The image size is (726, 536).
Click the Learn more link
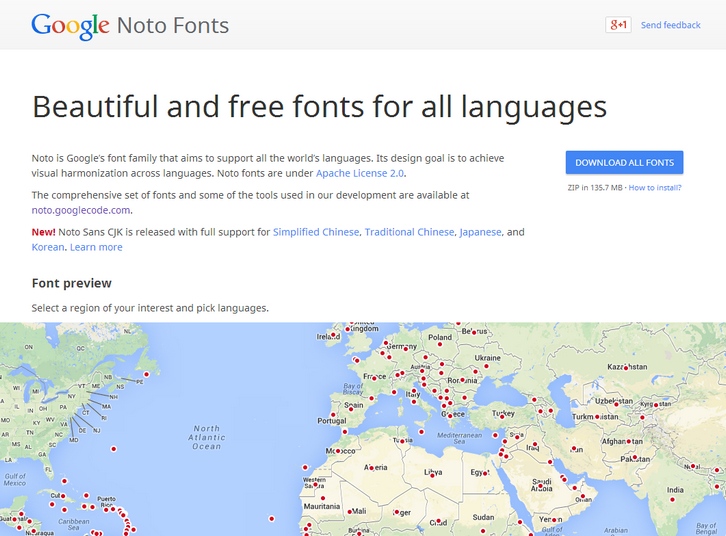[x=96, y=247]
